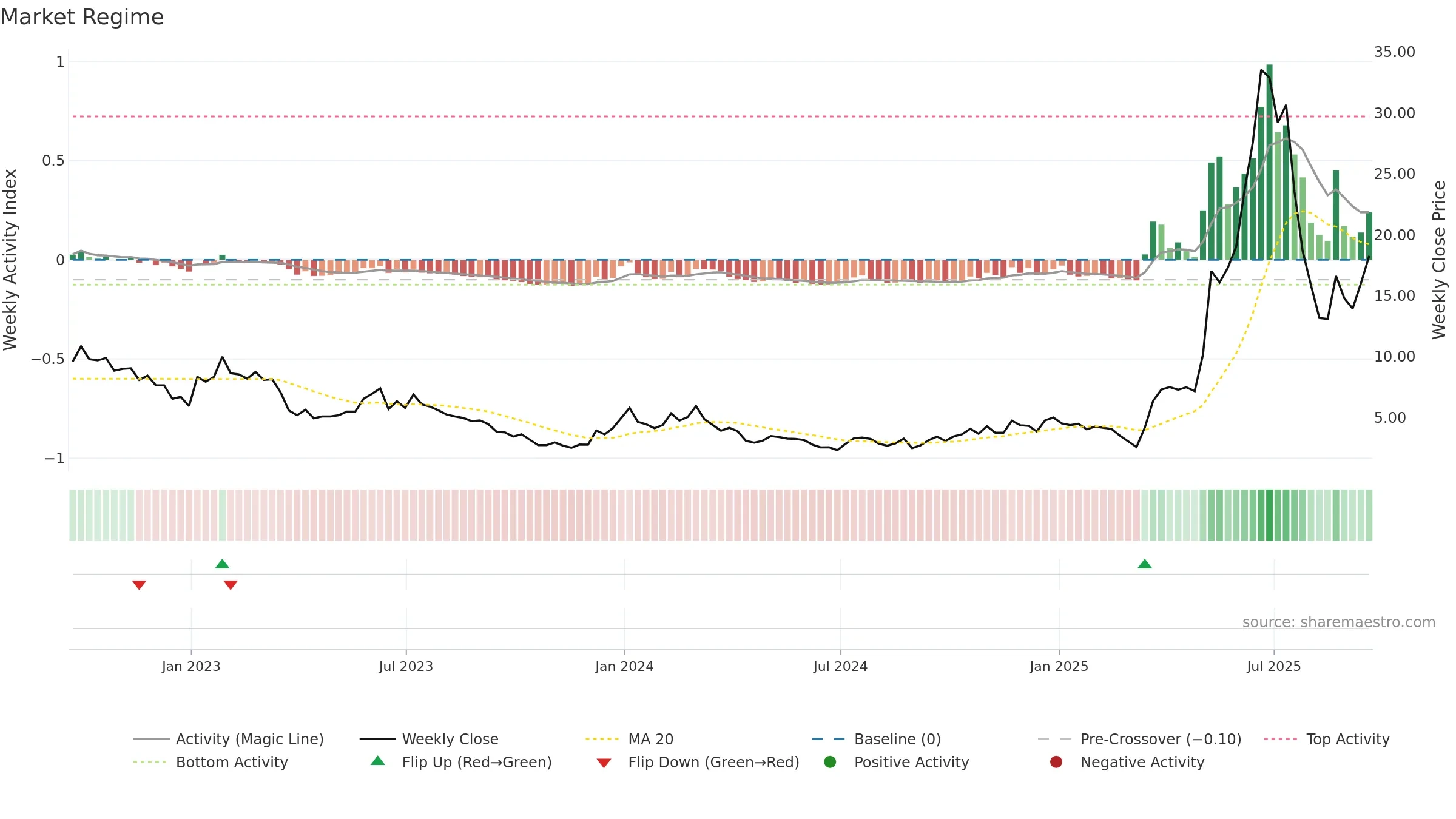The width and height of the screenshot is (1456, 819).
Task: Toggle MA 20 legend entry
Action: [629, 739]
